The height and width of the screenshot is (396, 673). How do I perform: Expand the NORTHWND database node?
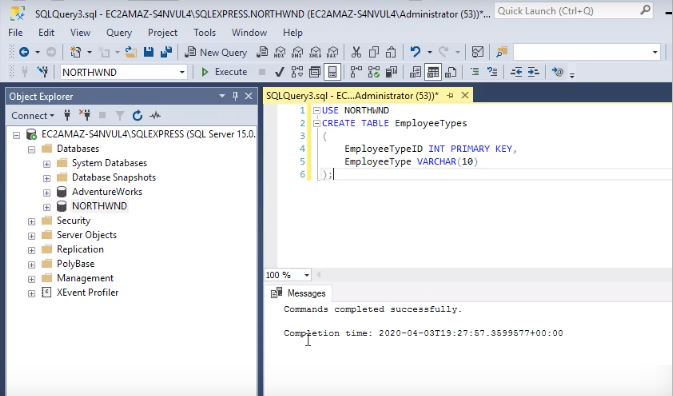pos(47,207)
